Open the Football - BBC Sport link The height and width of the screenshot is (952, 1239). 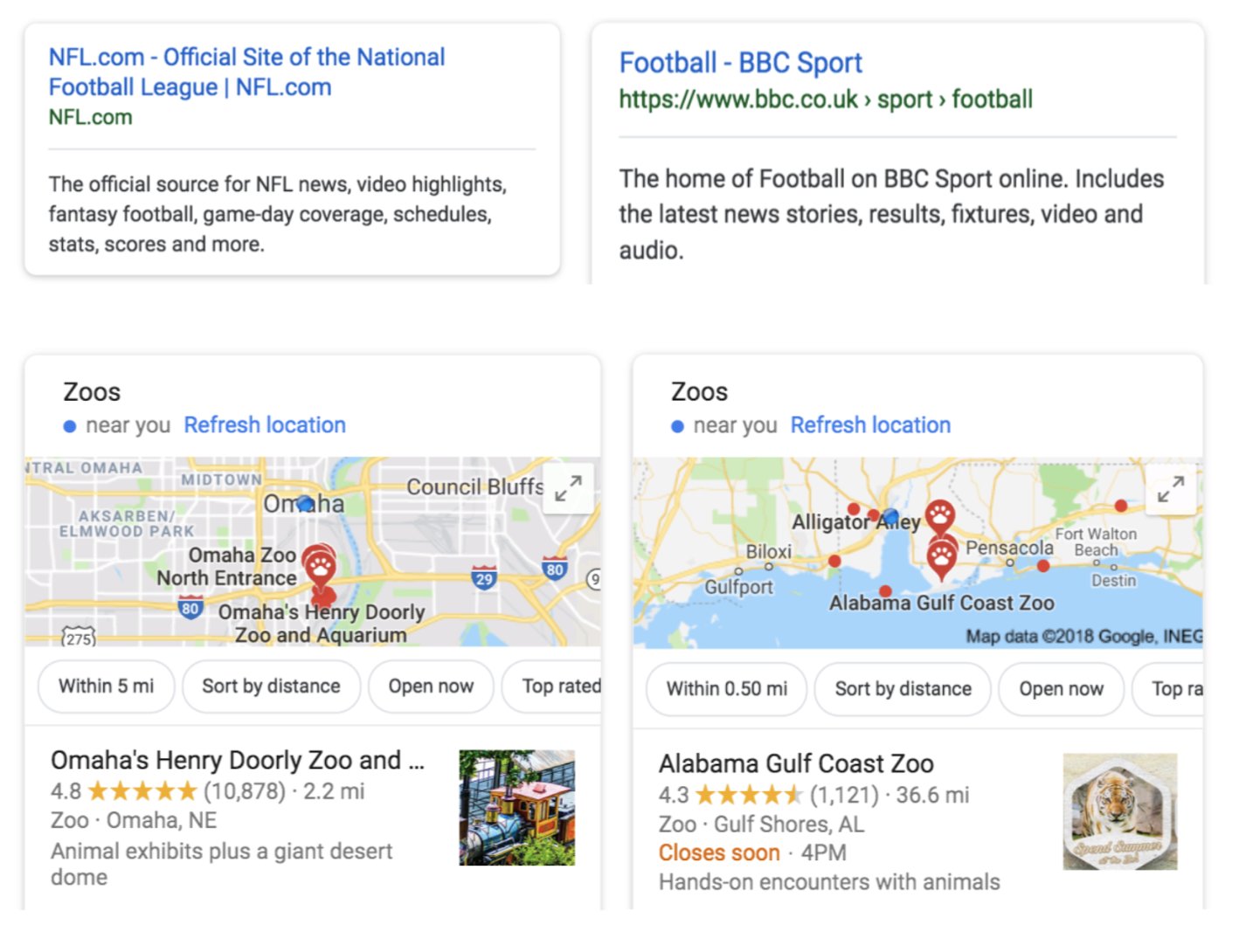click(740, 63)
